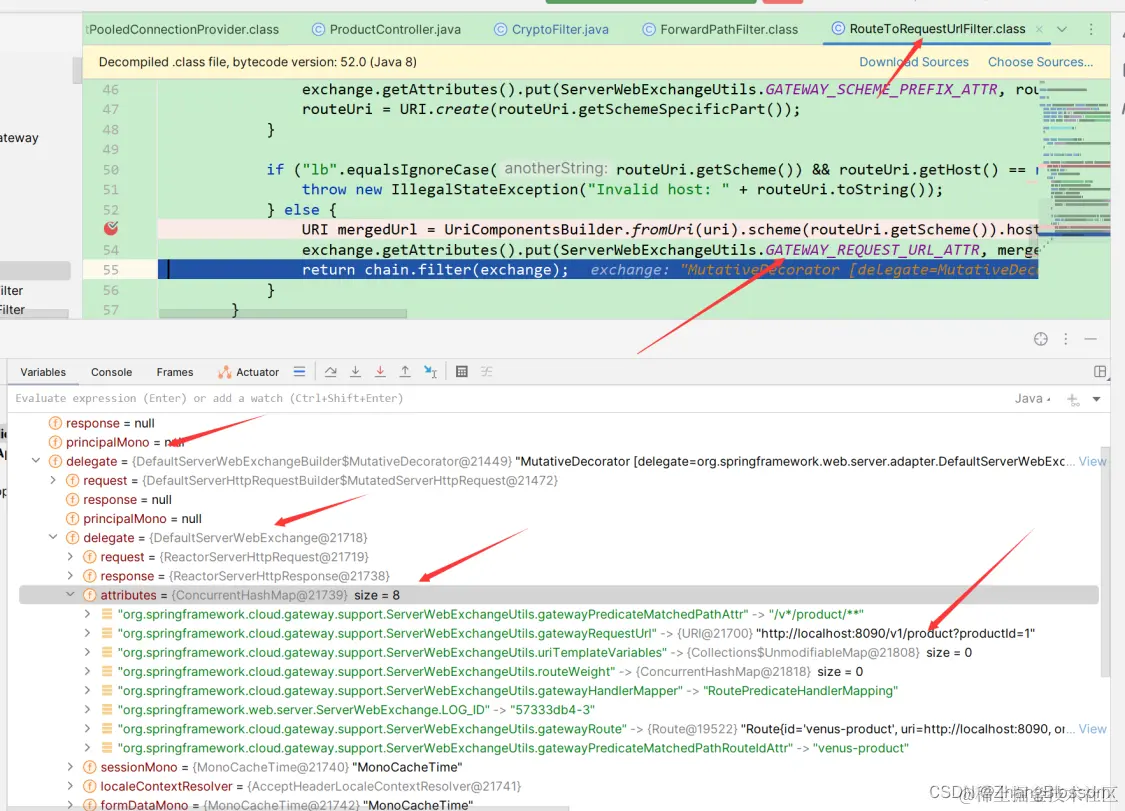Open the CryptoFilter.java editor tab
The height and width of the screenshot is (811, 1125).
pos(552,29)
